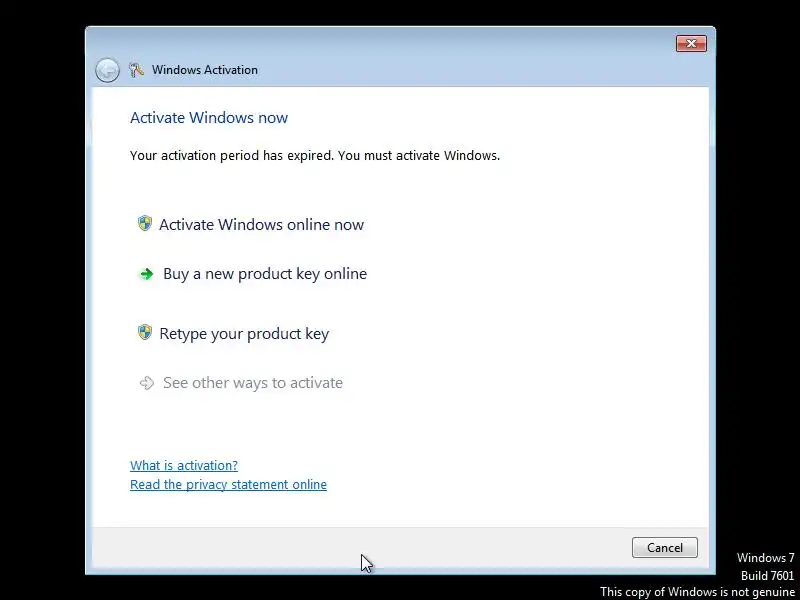This screenshot has height=600, width=800.
Task: Click the green arrow beside Buy a new product key
Action: (x=147, y=274)
